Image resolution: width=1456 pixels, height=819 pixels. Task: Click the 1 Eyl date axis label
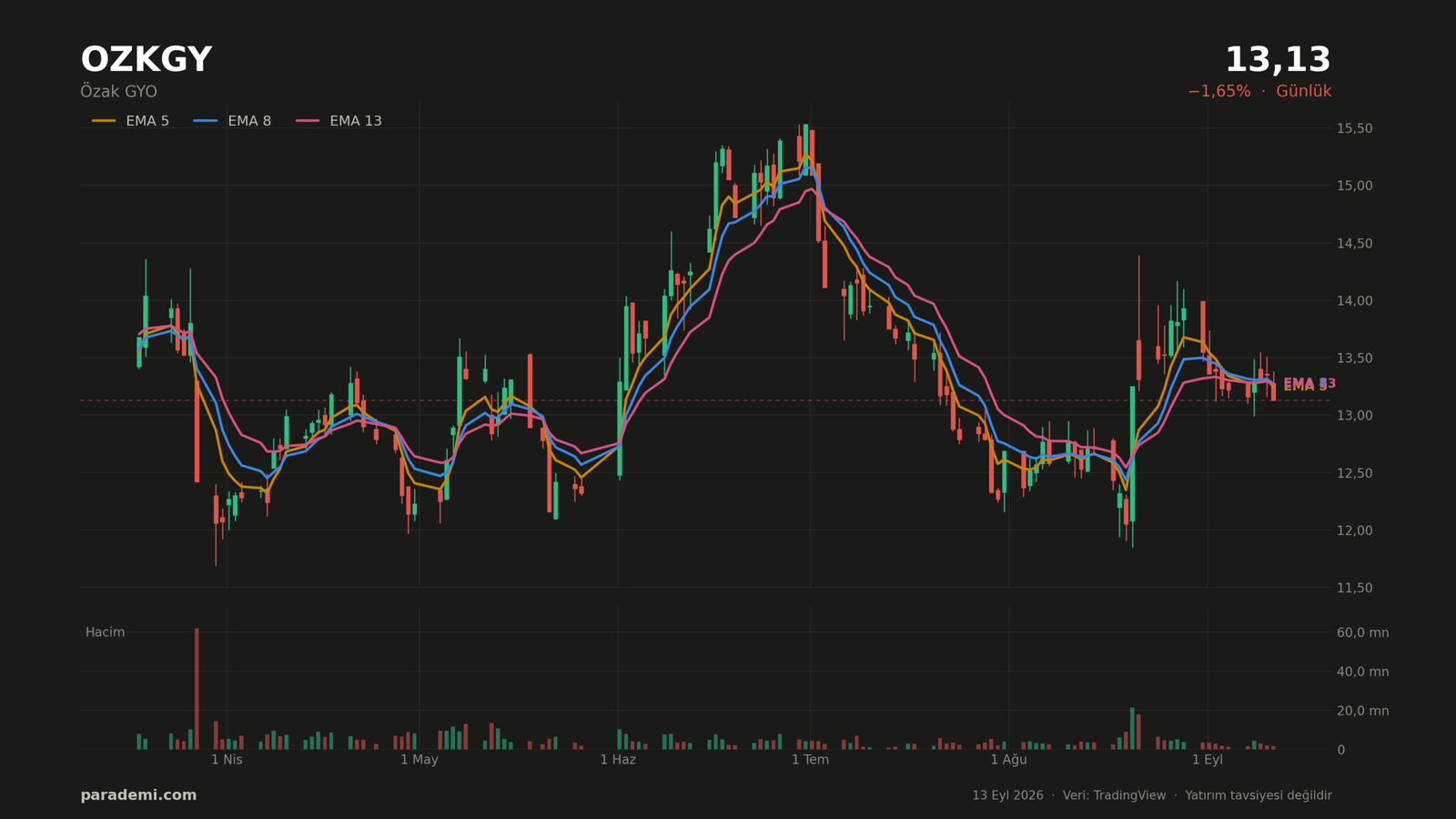coord(1208,760)
